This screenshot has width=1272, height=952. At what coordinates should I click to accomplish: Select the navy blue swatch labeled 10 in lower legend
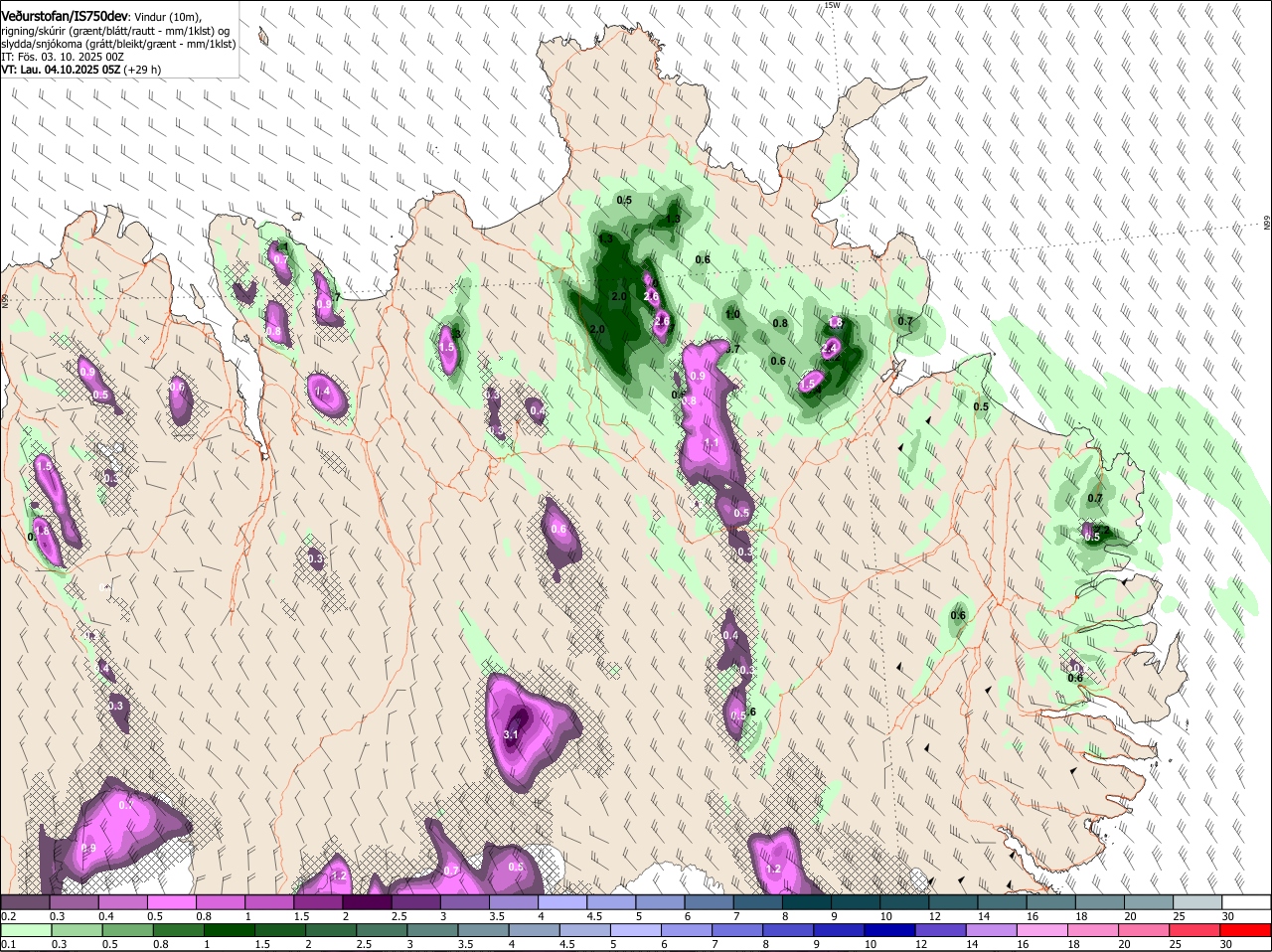coord(890,930)
